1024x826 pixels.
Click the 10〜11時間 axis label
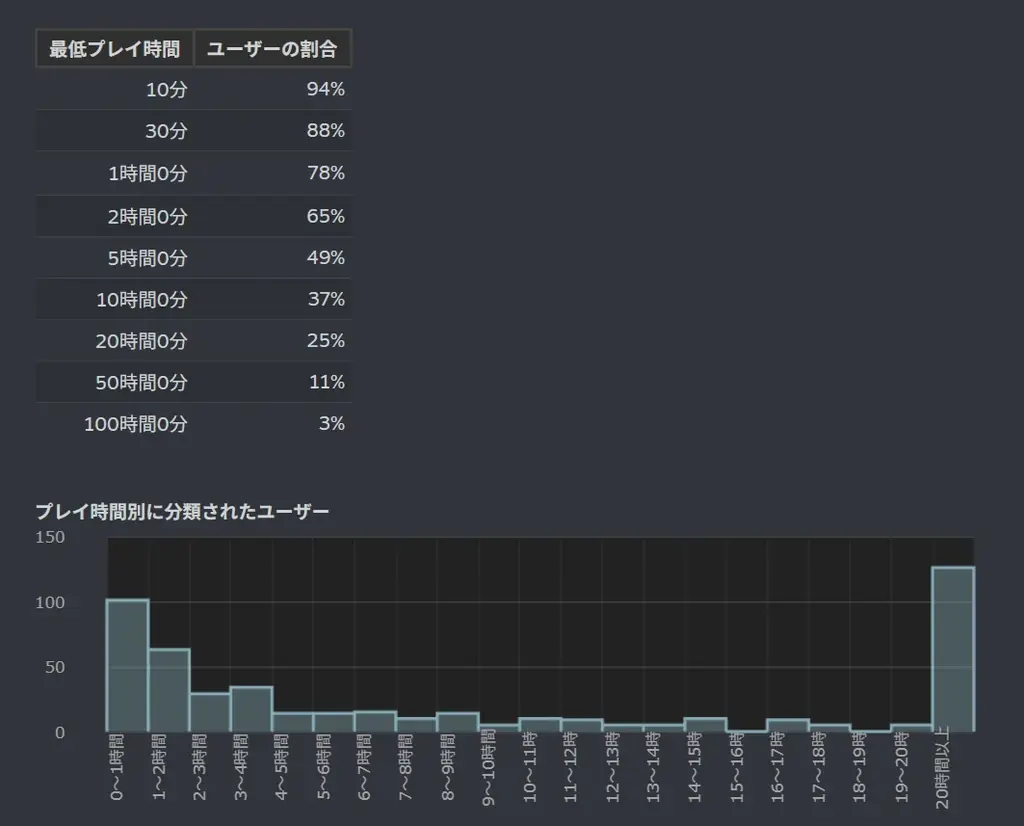pyautogui.click(x=531, y=770)
